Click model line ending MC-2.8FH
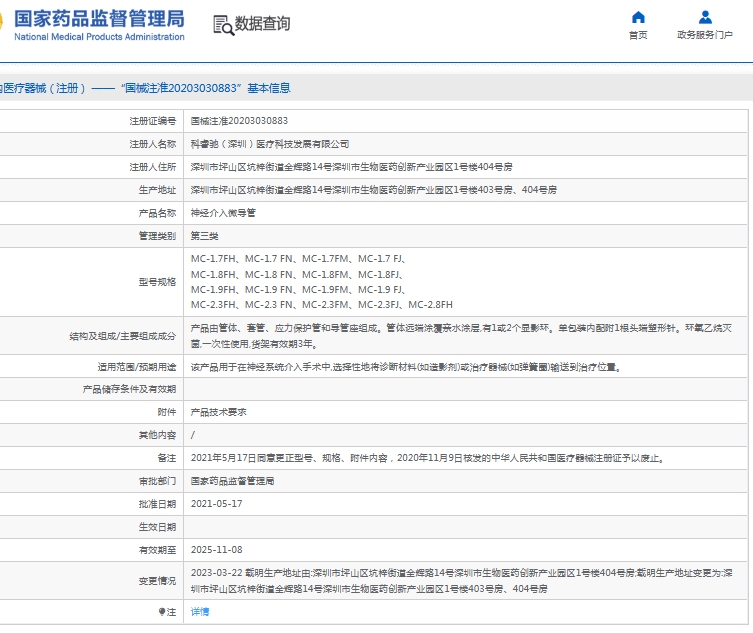 [321, 305]
